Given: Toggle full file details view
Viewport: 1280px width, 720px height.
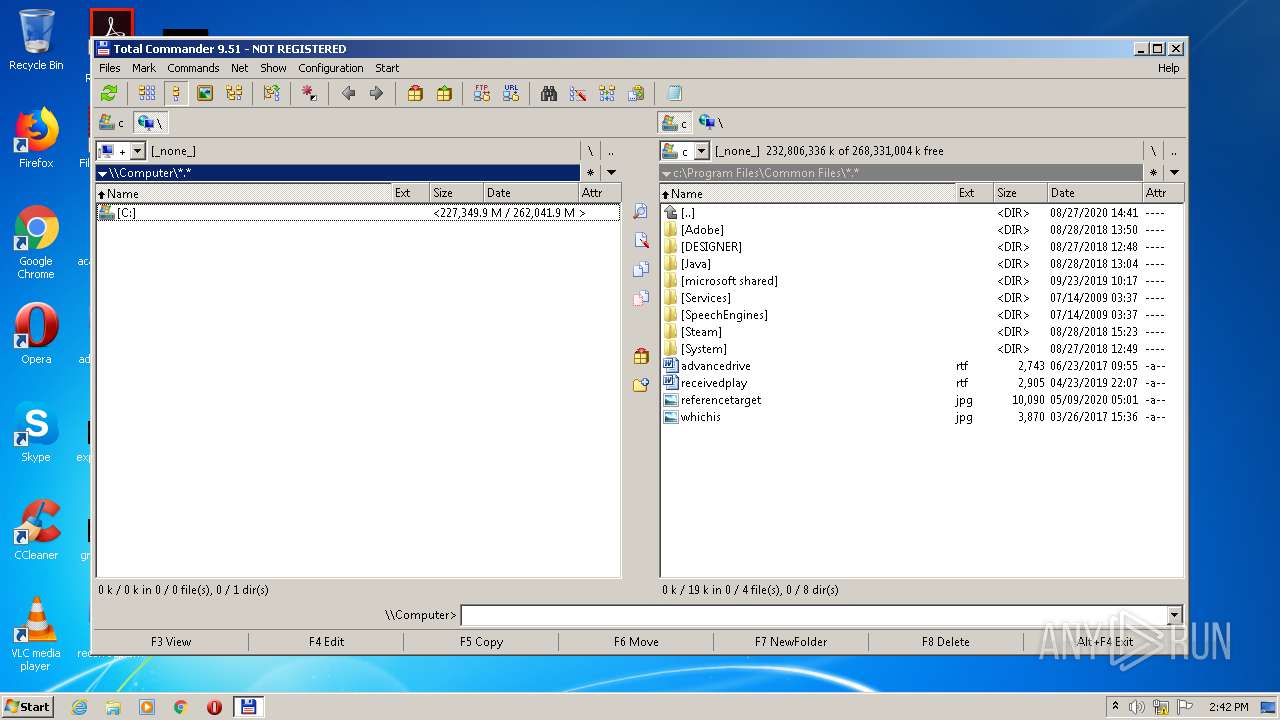Looking at the screenshot, I should 176,93.
